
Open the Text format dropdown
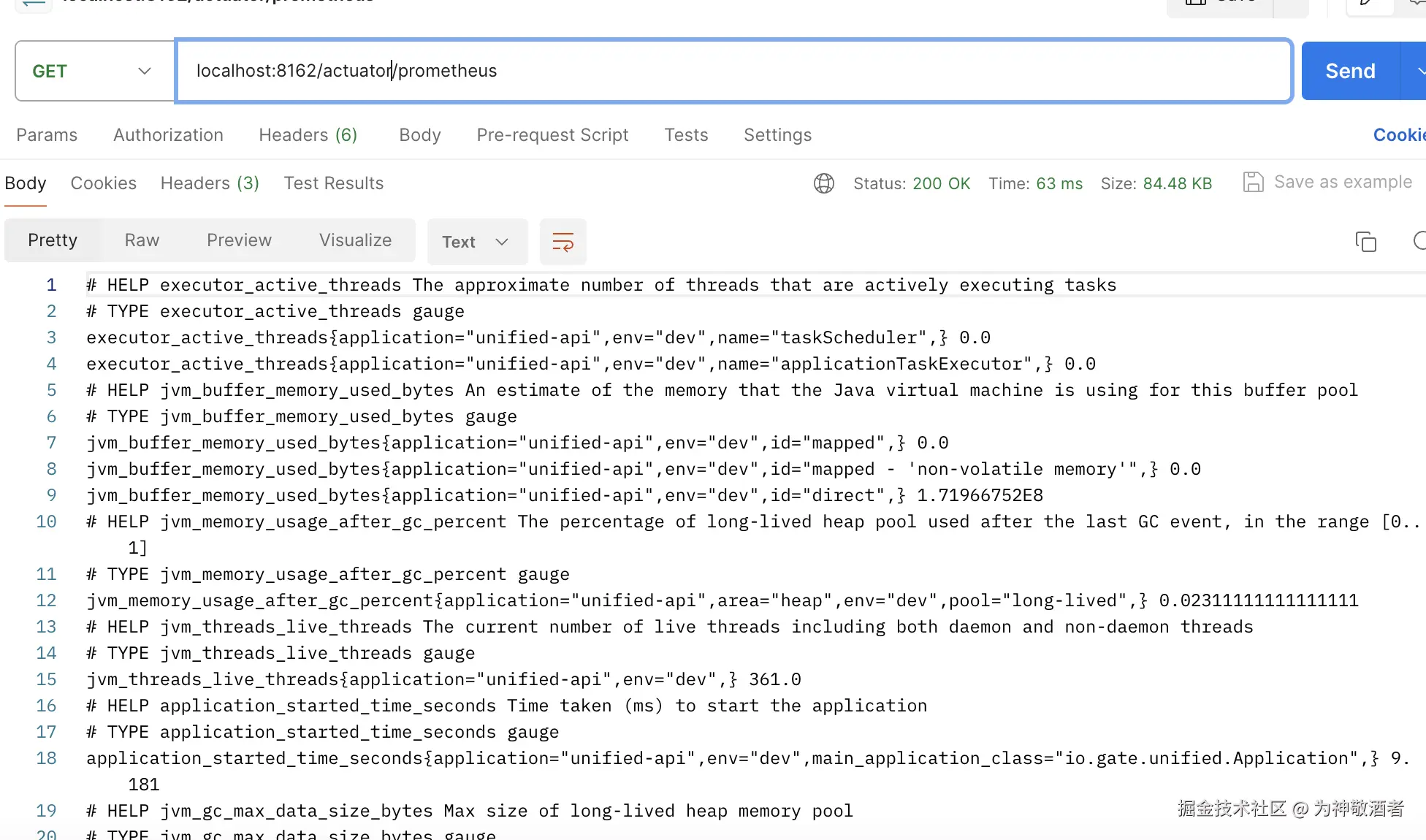click(x=476, y=242)
